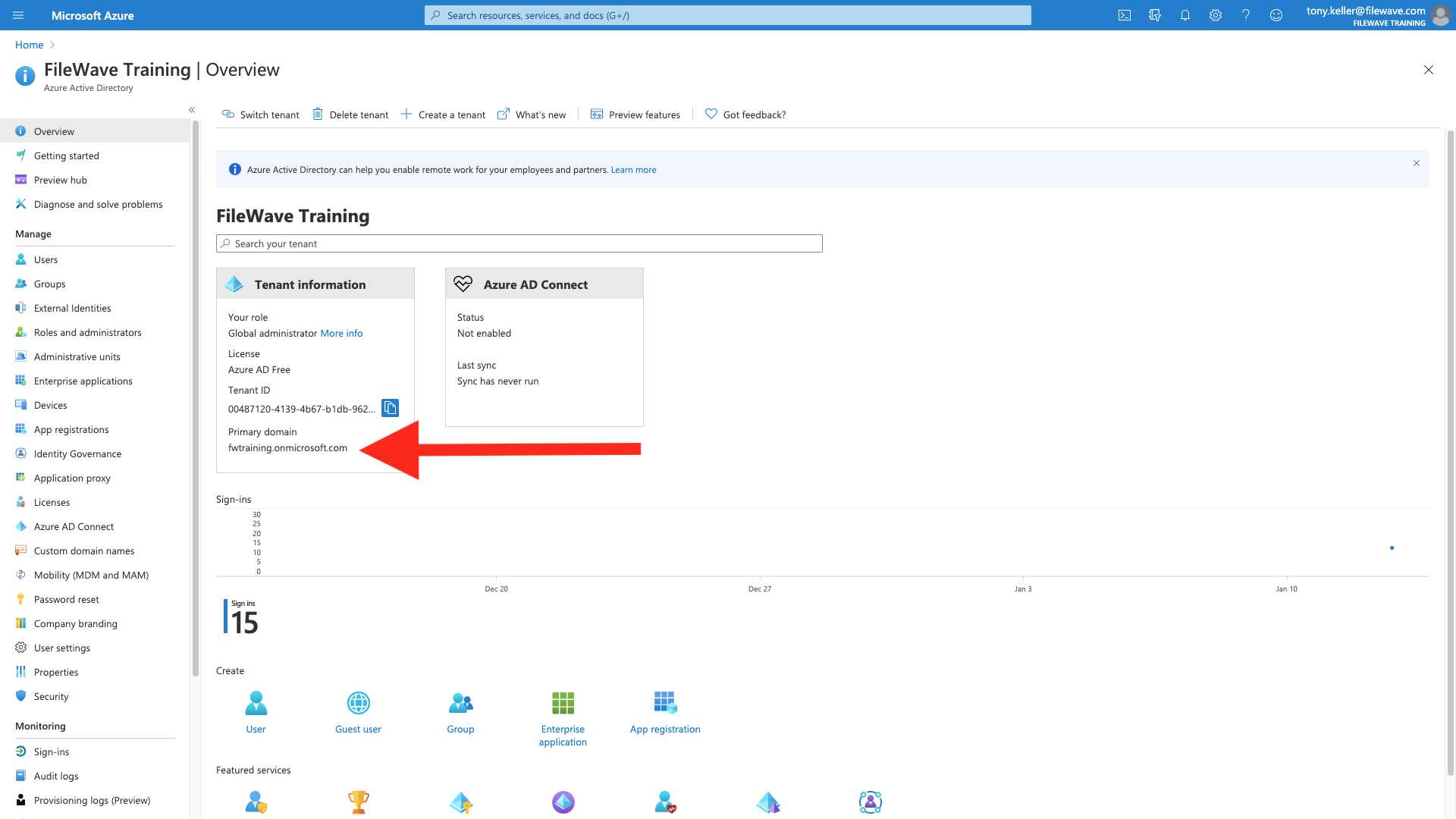Open Diagnose and solve problems
Image resolution: width=1456 pixels, height=819 pixels.
point(95,204)
